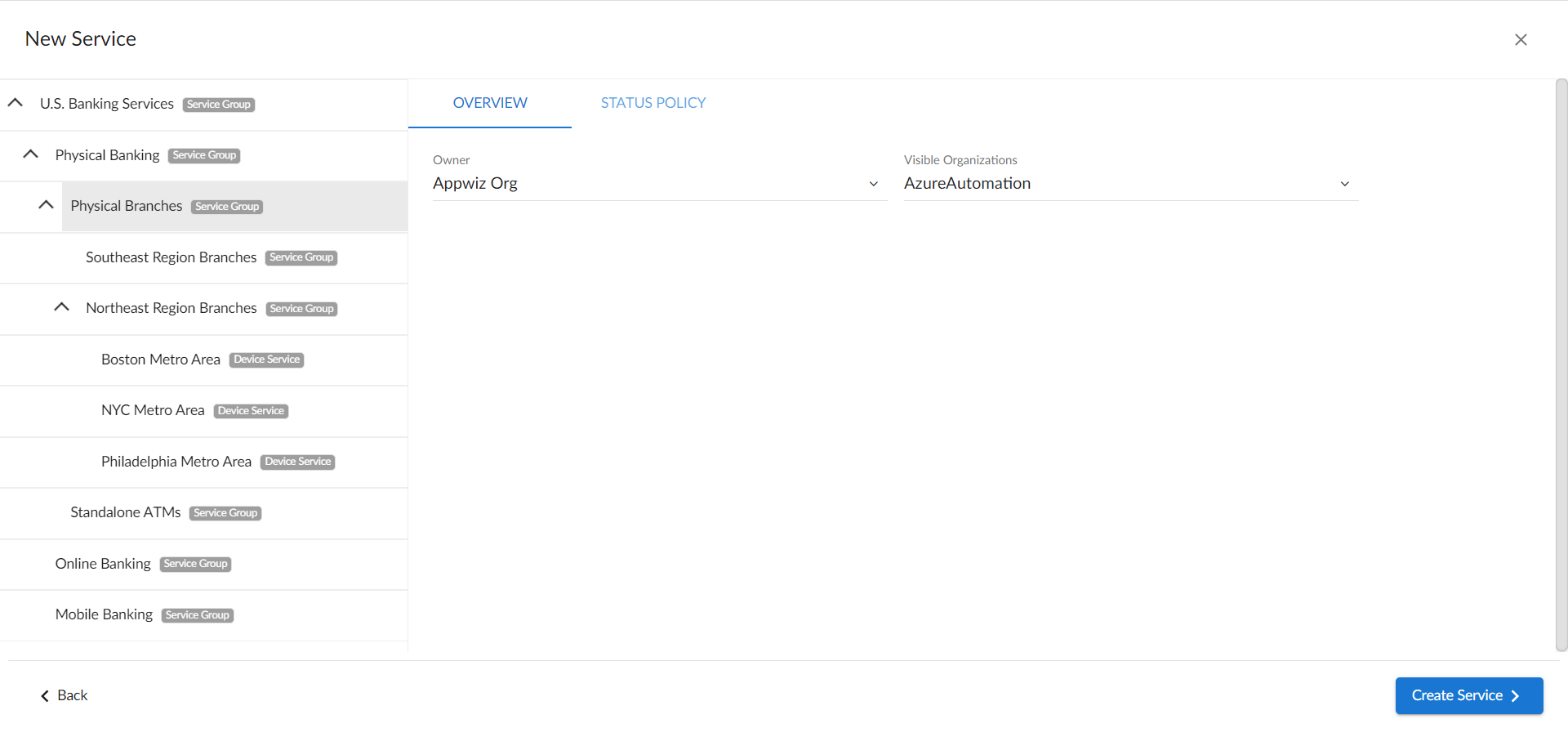The width and height of the screenshot is (1568, 737).
Task: Collapse the Physical Banking group
Action: pyautogui.click(x=31, y=154)
